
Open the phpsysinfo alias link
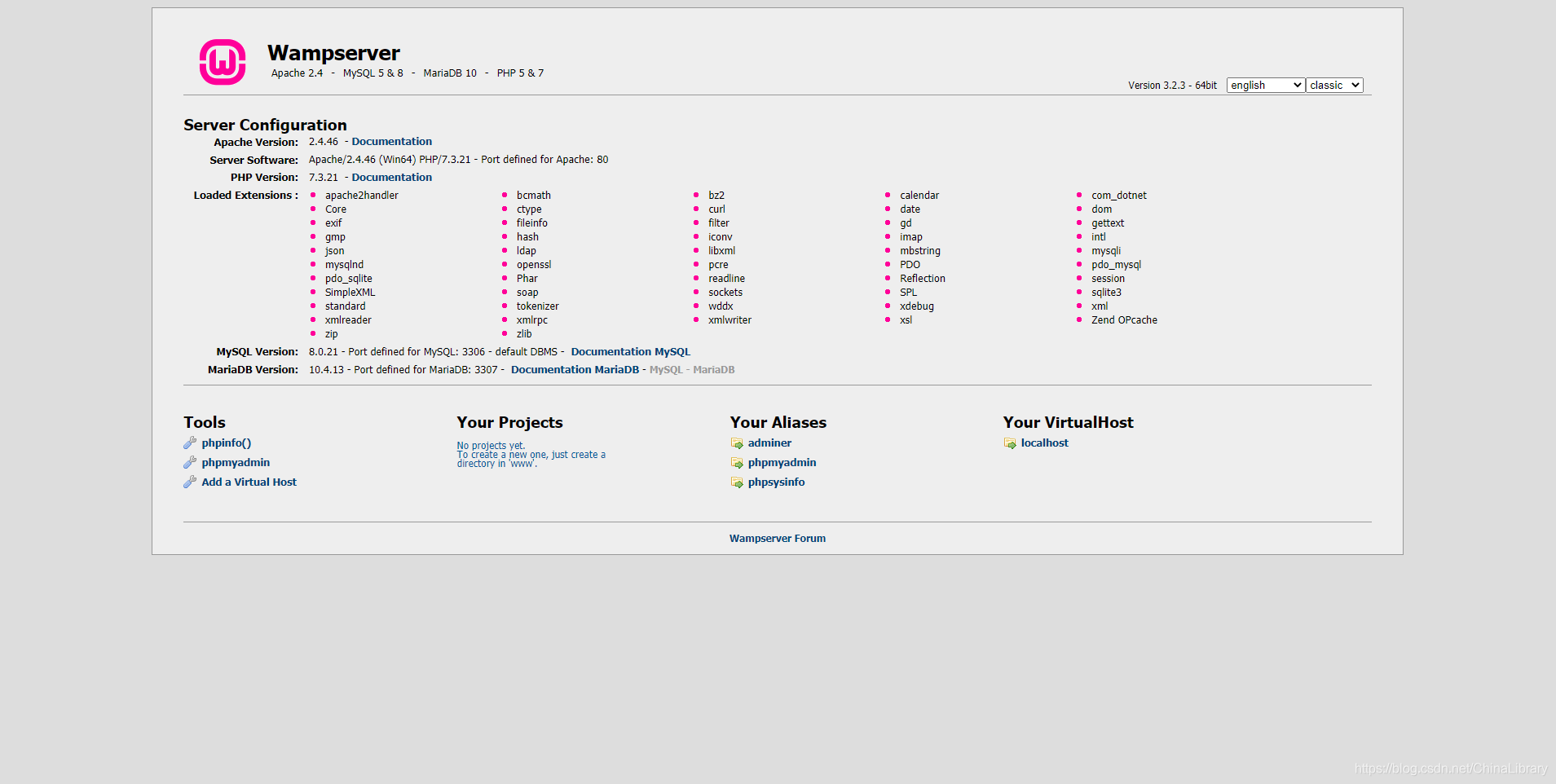point(777,482)
